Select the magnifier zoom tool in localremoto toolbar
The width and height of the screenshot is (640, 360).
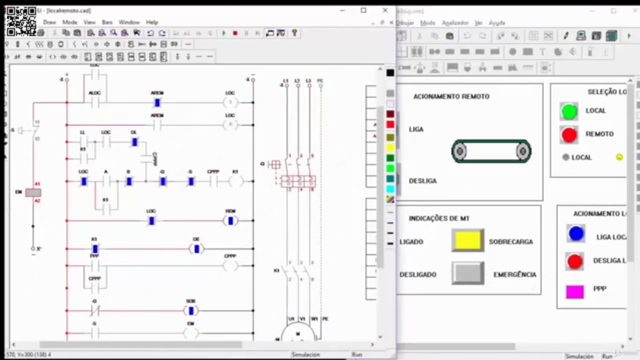coord(113,33)
